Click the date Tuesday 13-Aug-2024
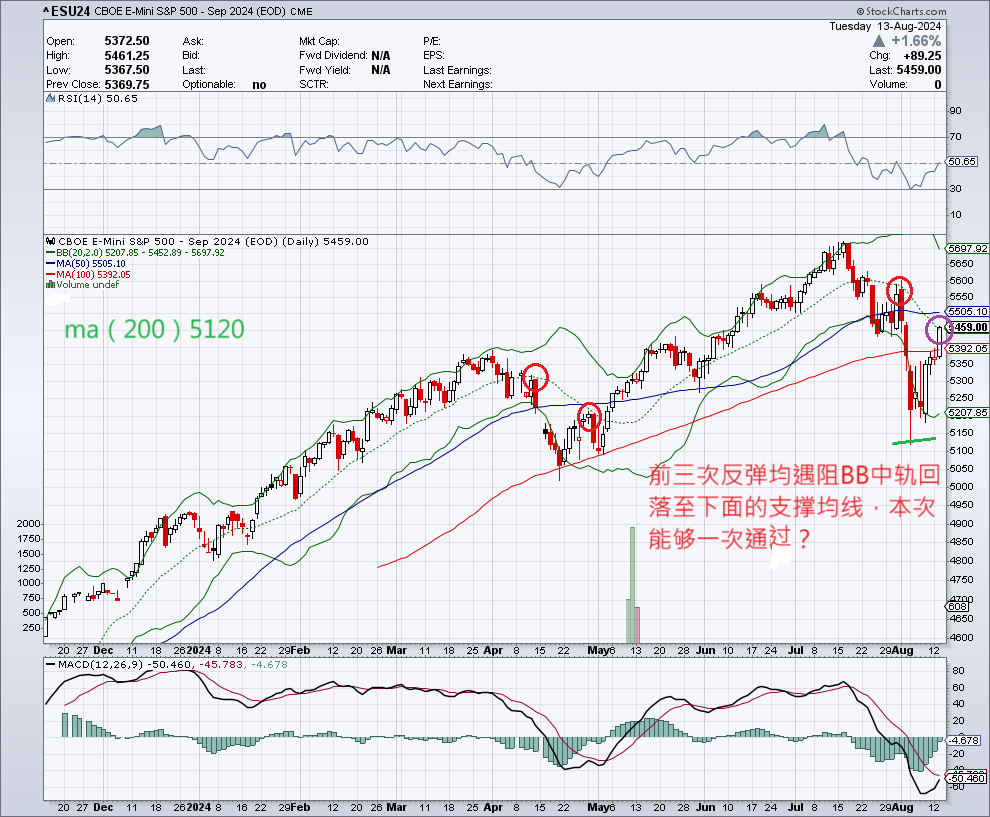This screenshot has width=990, height=817. (885, 26)
